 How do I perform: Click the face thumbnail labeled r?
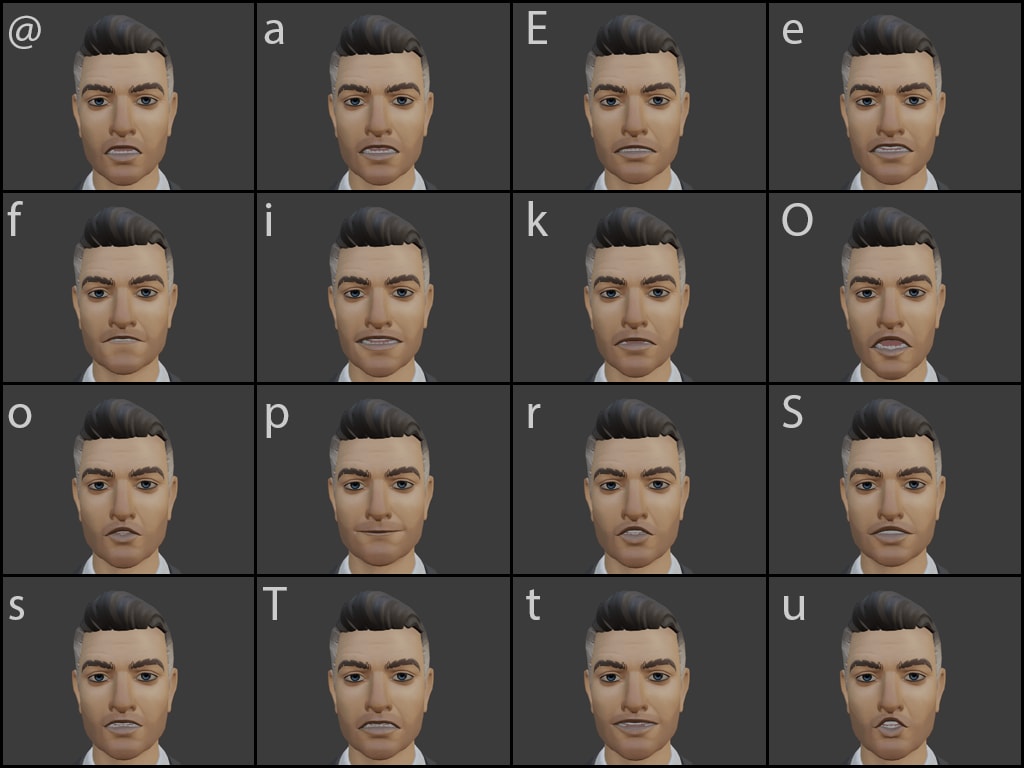click(639, 479)
